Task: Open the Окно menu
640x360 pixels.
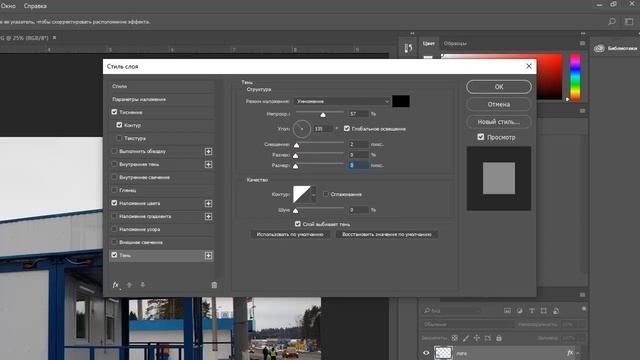Action: (8, 6)
